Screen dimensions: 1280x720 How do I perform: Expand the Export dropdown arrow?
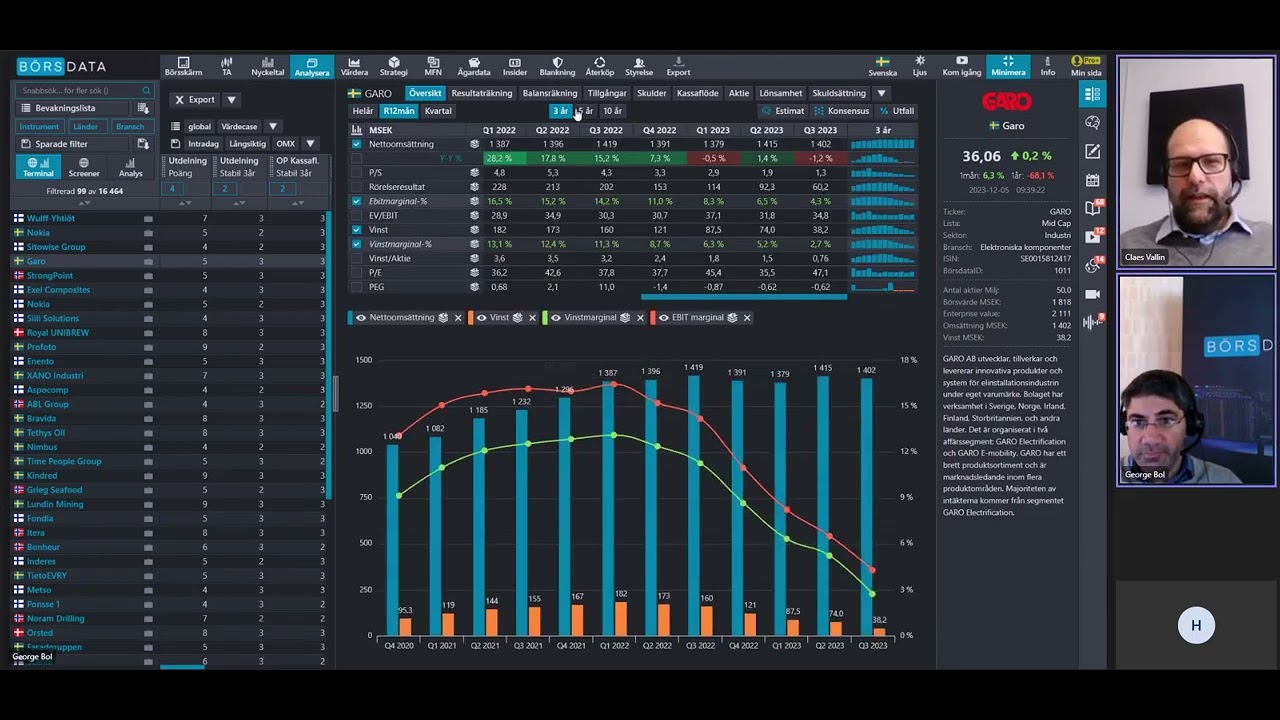pyautogui.click(x=231, y=100)
